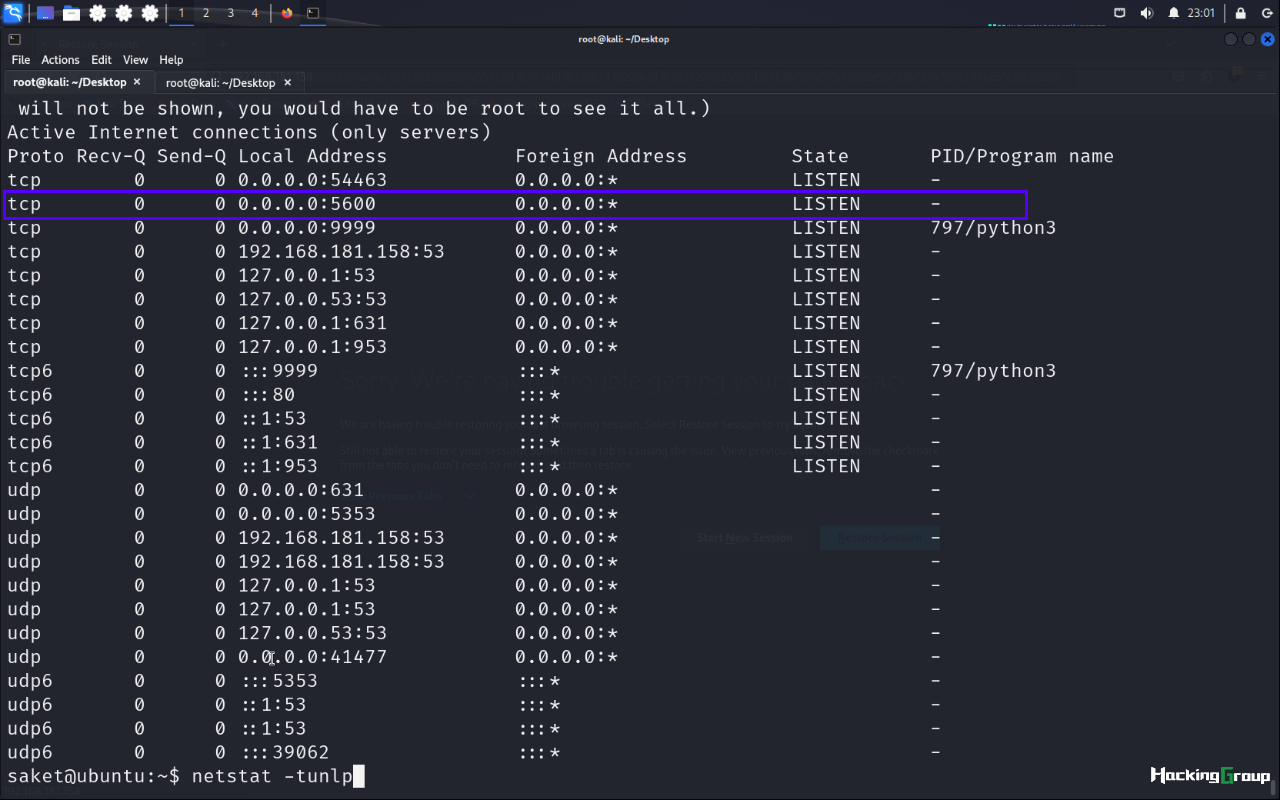Click the log out icon in panel
Screen dimensions: 1280x800
1266,13
